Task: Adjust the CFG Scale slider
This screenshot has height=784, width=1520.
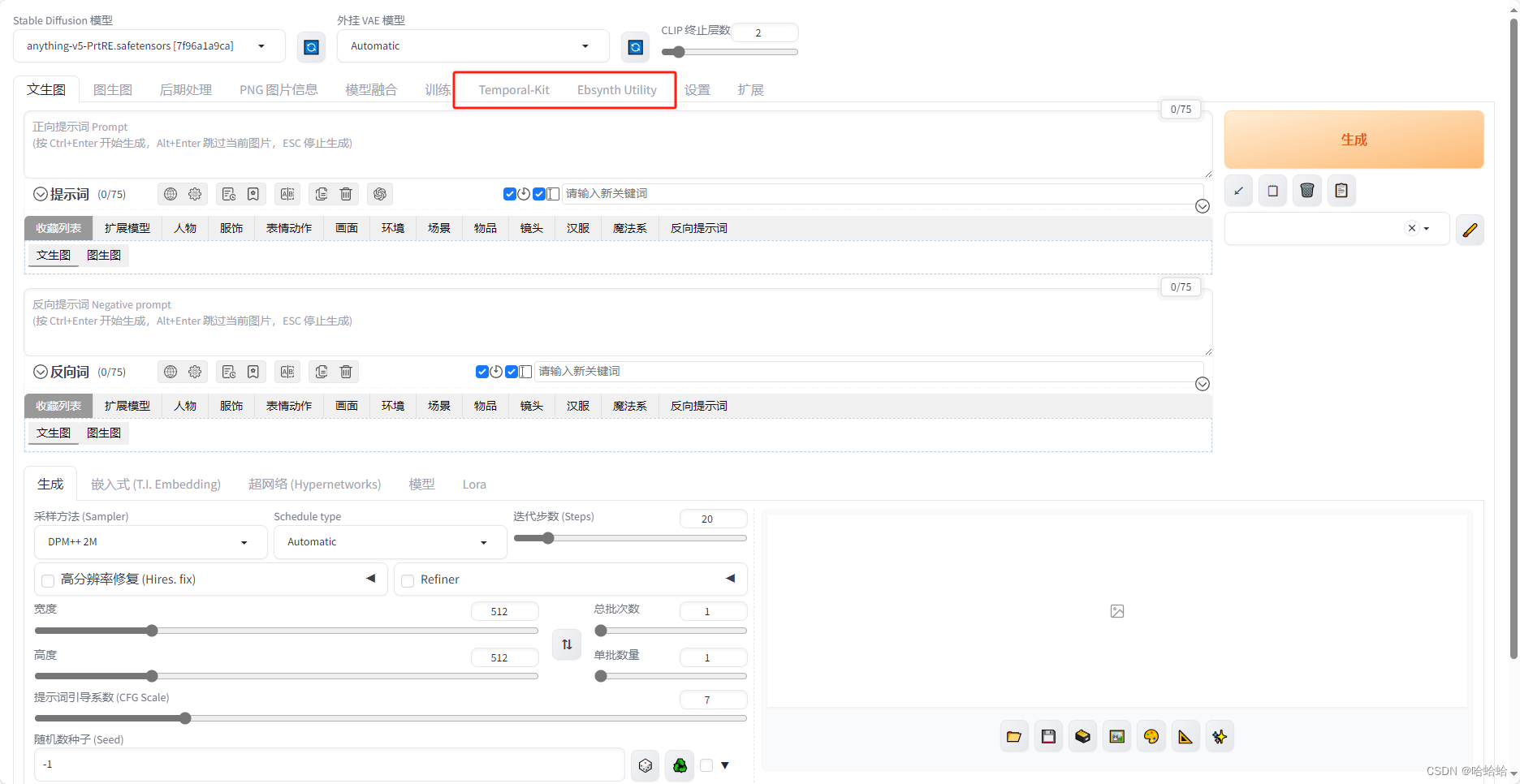Action: [x=391, y=718]
